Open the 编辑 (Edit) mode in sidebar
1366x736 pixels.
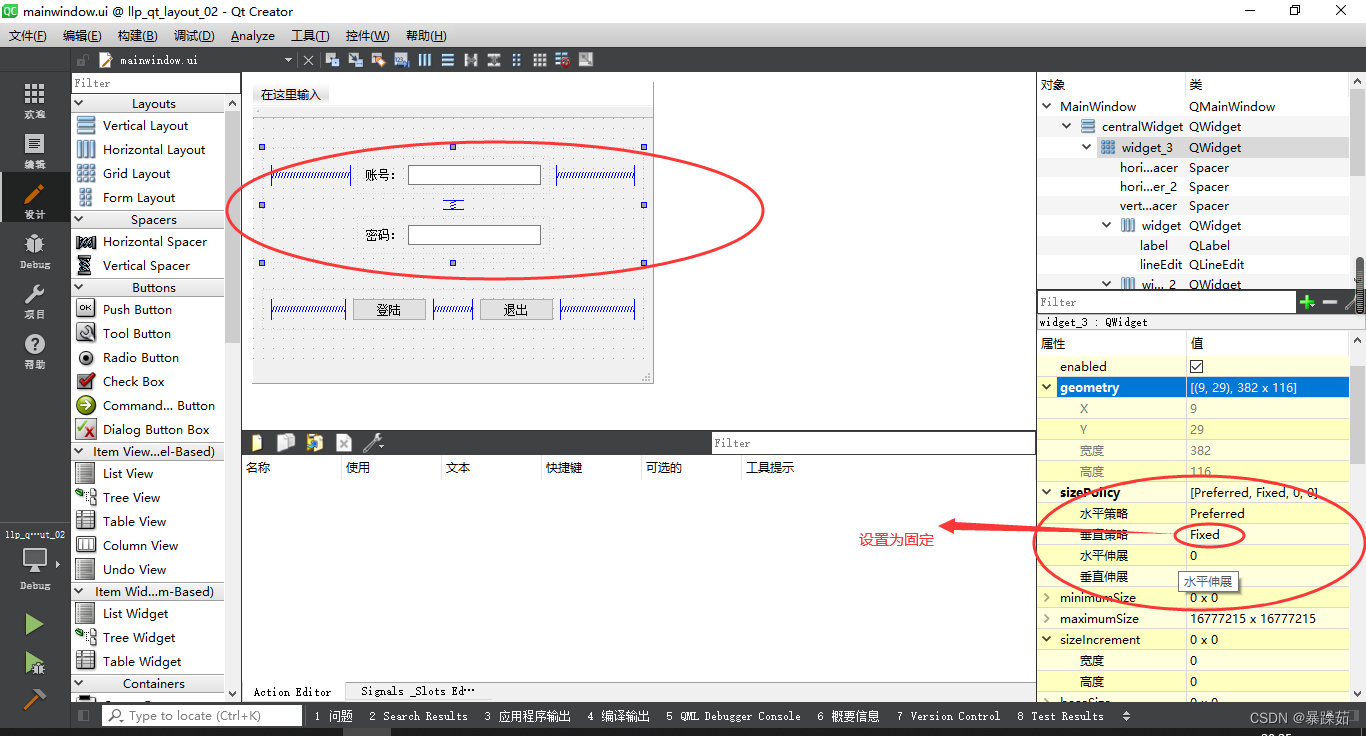(x=35, y=152)
